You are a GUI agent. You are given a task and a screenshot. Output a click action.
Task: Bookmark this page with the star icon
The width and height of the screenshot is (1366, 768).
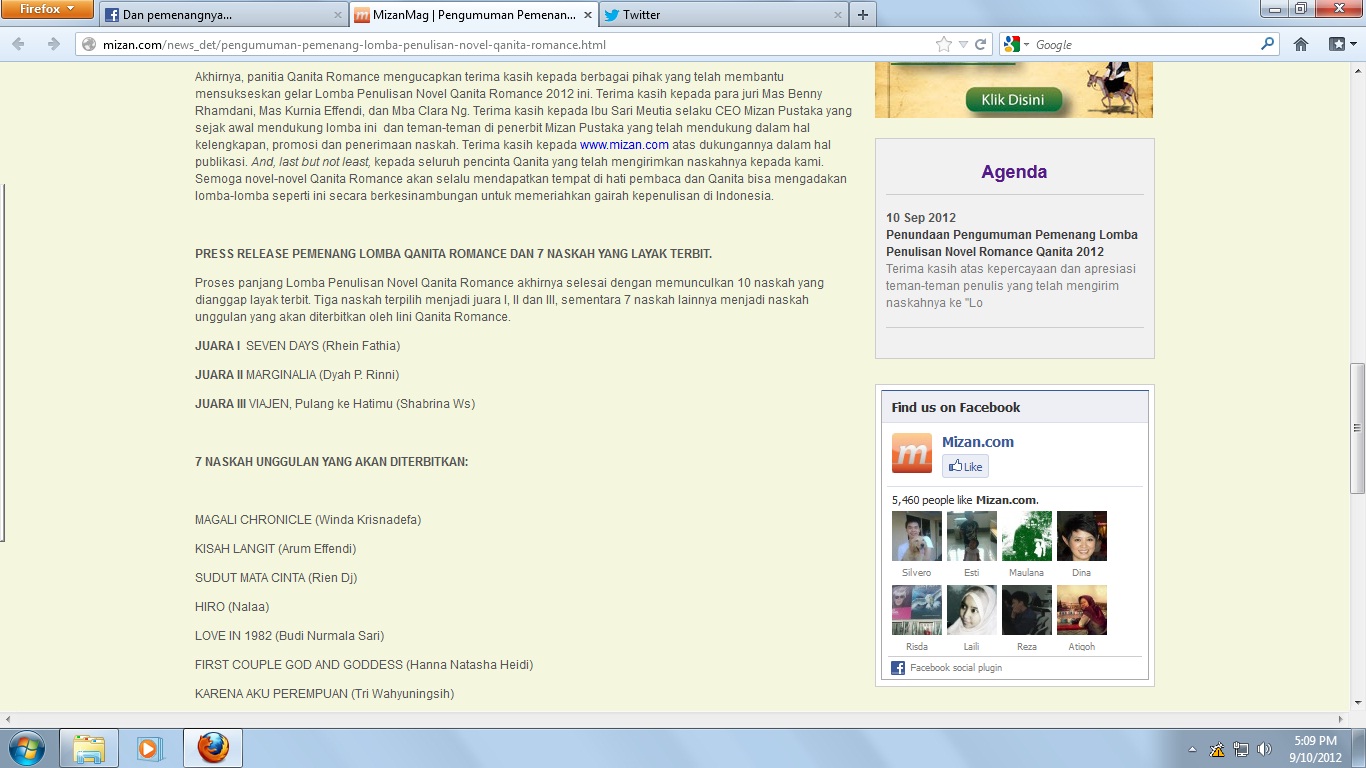(x=943, y=44)
